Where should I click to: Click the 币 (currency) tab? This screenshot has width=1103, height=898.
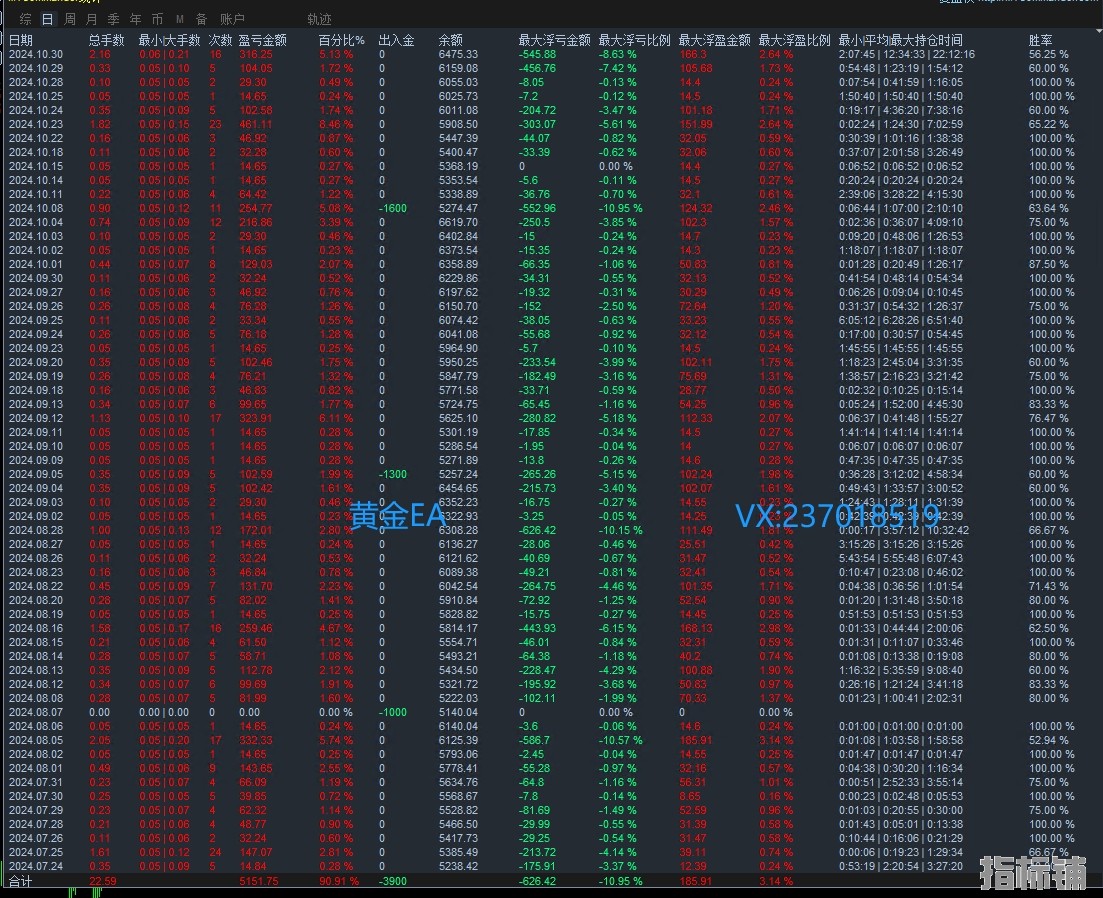(x=157, y=19)
